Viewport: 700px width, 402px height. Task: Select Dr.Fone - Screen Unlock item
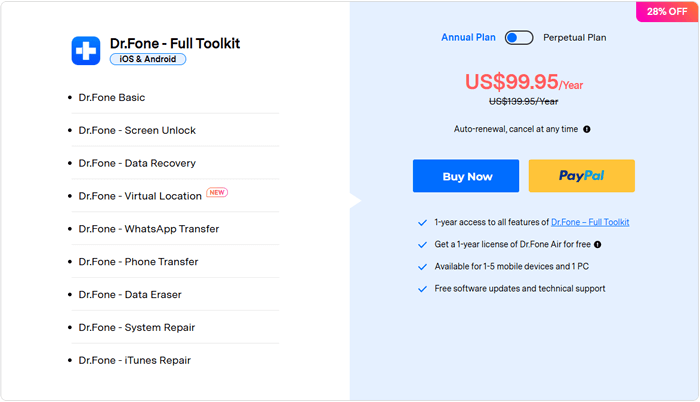click(x=137, y=130)
